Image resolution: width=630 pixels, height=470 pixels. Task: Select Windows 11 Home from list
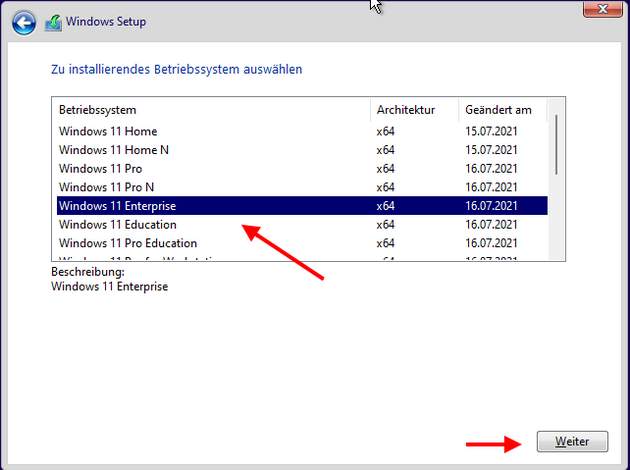(108, 132)
